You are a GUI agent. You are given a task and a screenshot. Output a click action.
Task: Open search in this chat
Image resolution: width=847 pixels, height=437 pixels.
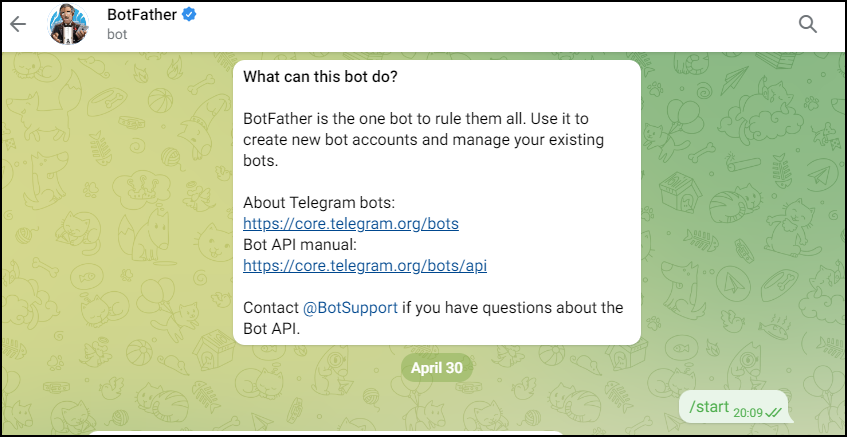[x=807, y=24]
